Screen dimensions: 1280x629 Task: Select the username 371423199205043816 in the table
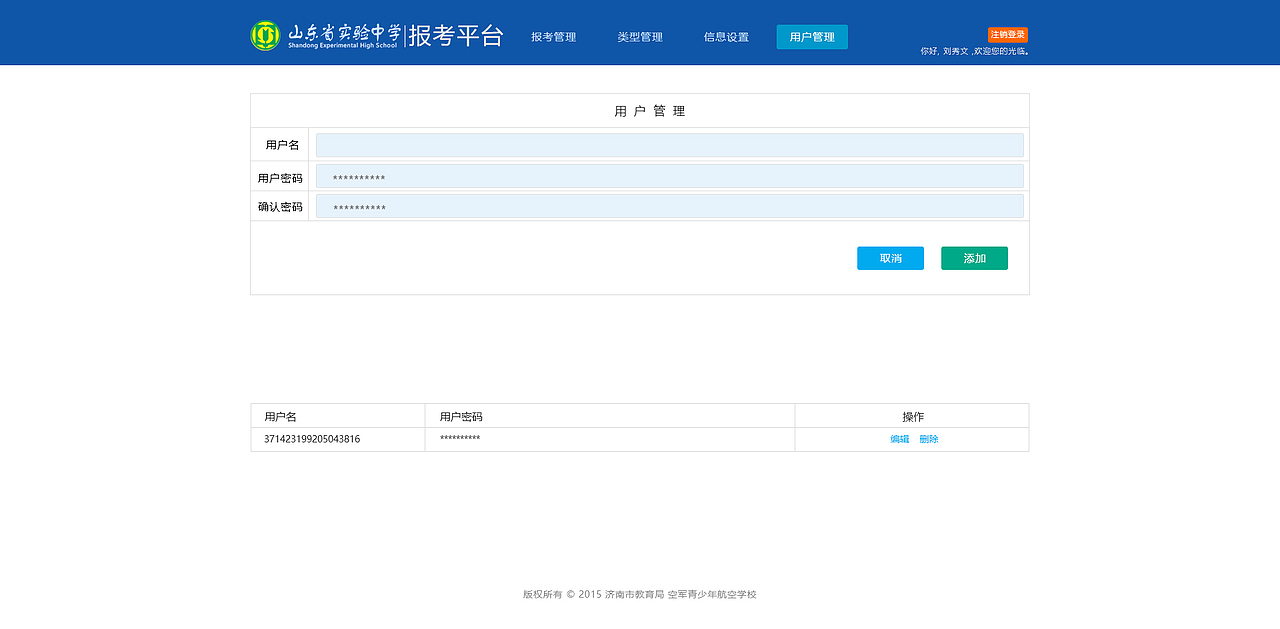click(313, 438)
